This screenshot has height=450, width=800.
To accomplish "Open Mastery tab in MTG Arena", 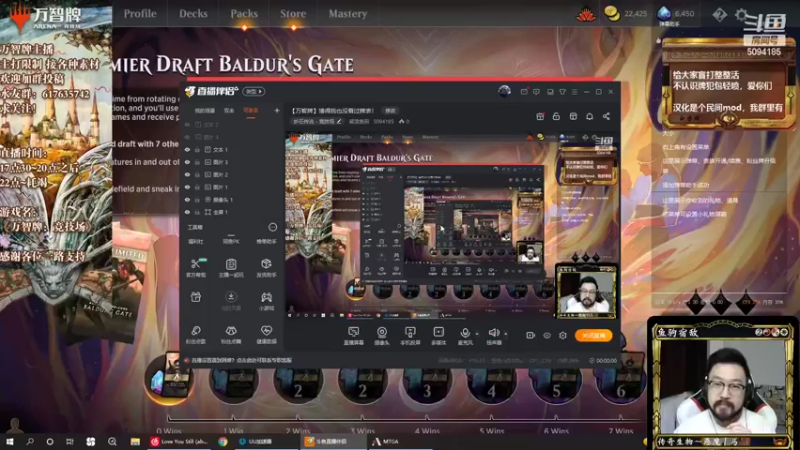I will (x=347, y=14).
